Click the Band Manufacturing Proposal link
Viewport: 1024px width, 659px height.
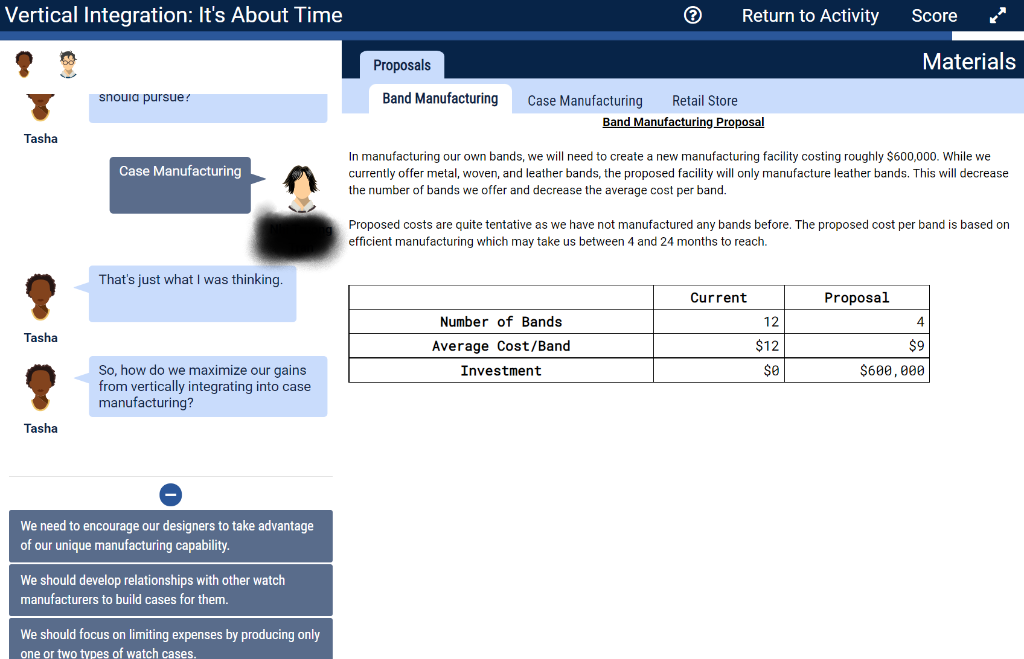click(x=683, y=121)
